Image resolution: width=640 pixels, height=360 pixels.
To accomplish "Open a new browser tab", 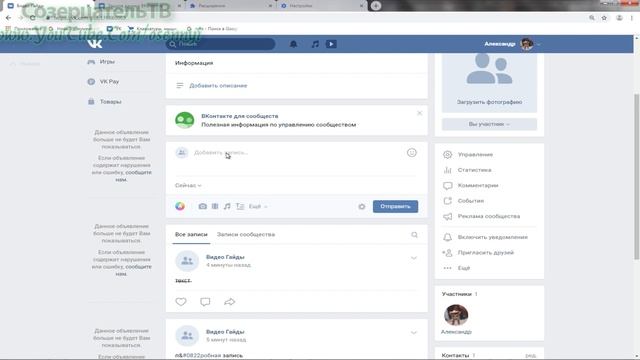I will (x=376, y=6).
